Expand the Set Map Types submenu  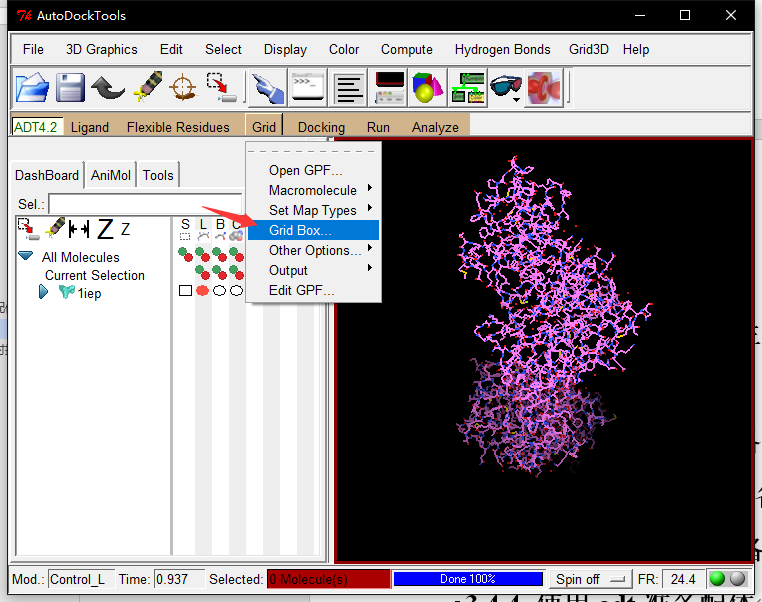tap(313, 210)
